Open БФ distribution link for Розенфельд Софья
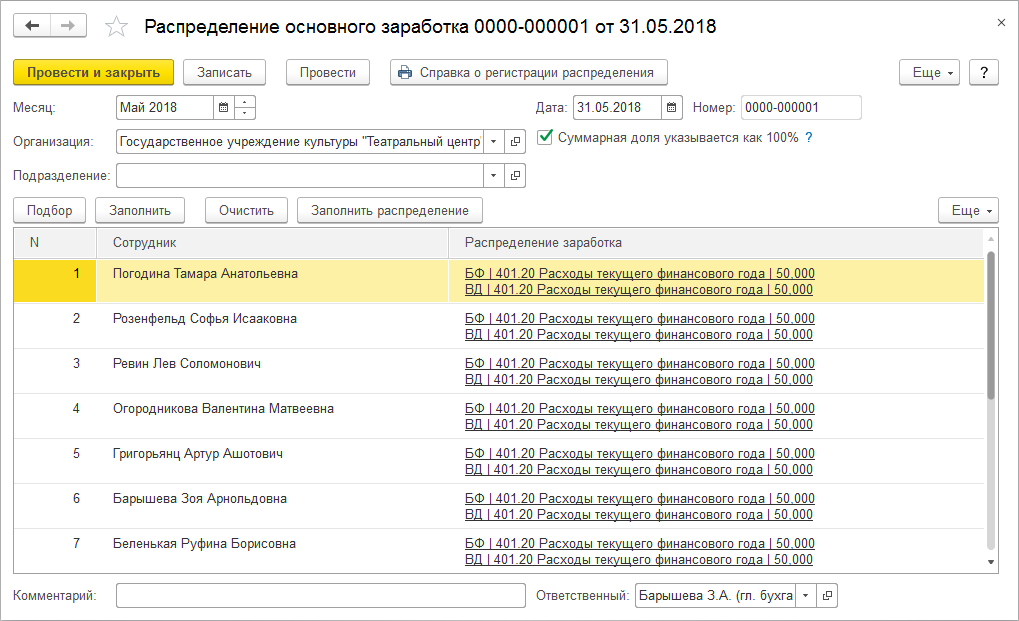This screenshot has height=621, width=1019. point(640,319)
